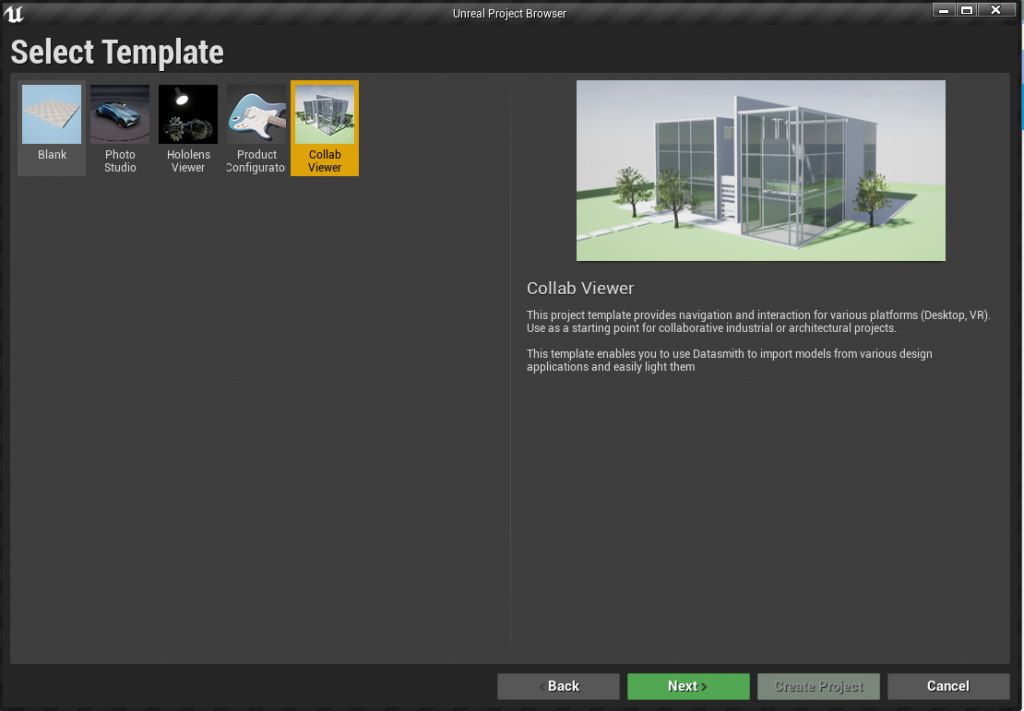The height and width of the screenshot is (711, 1024).
Task: Click the Unreal Engine logo icon
Action: 13,13
